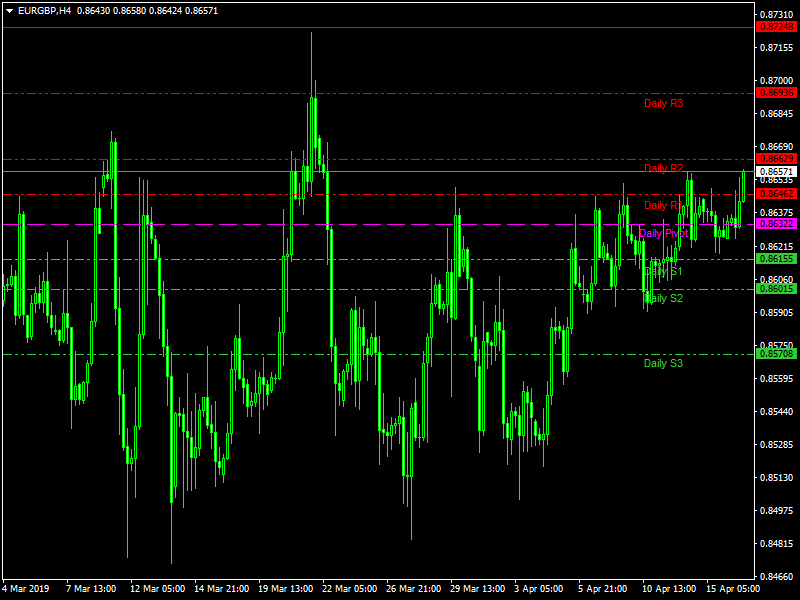Viewport: 800px width, 600px height.
Task: Click the red 0.86462 price tag
Action: (776, 194)
